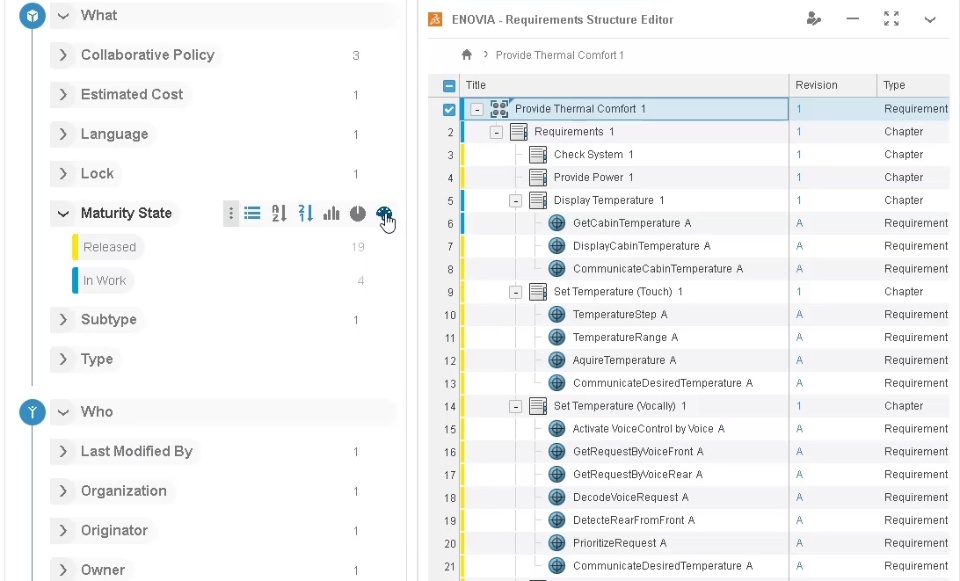
Task: Show Maturity State pie chart
Action: 358,213
